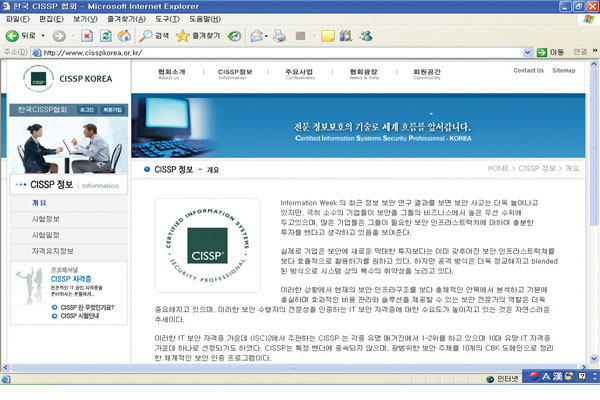Image resolution: width=600 pixels, height=400 pixels.
Task: Open the 보기(V) menu
Action: tap(85, 19)
